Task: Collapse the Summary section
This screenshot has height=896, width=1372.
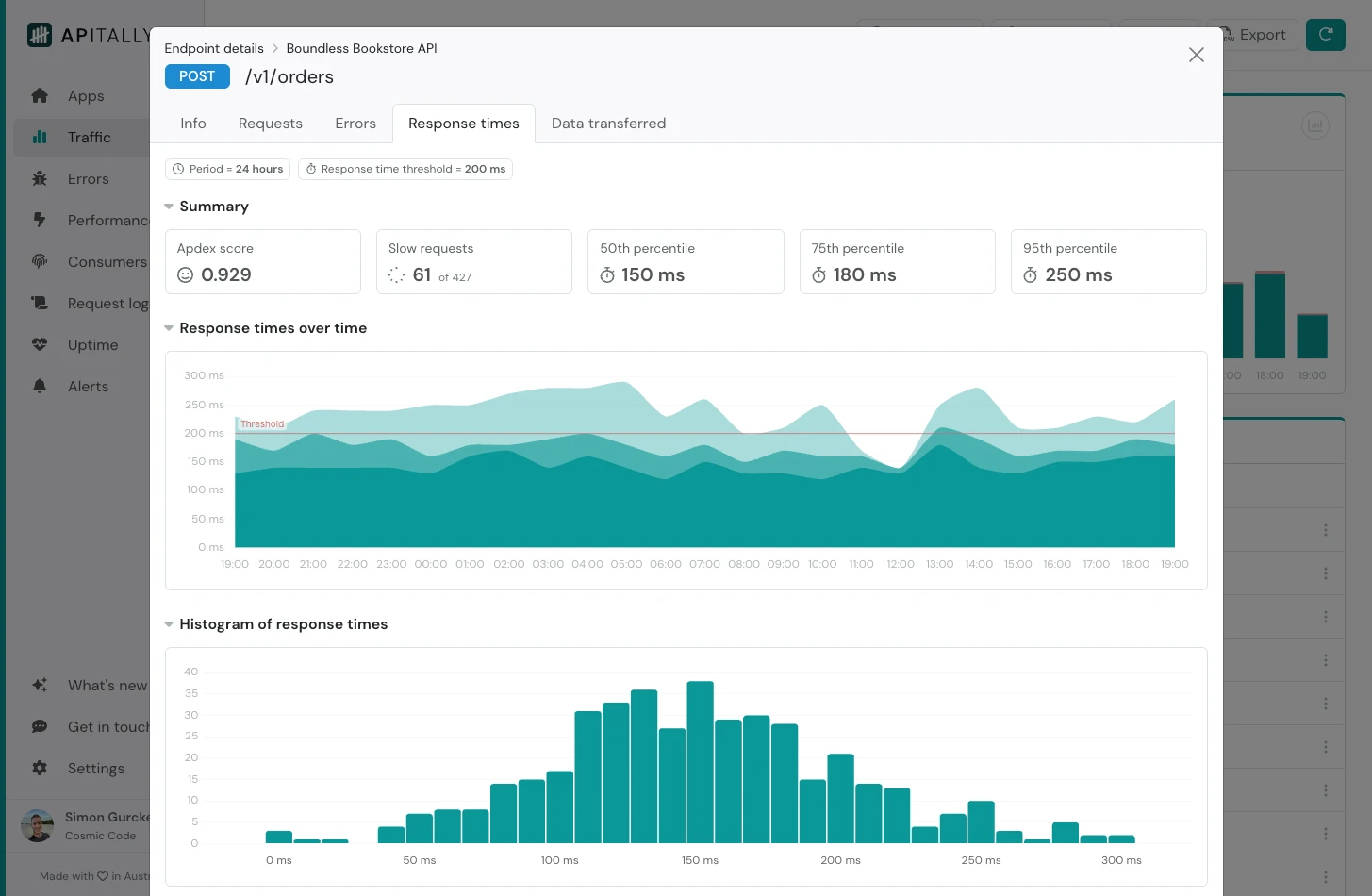Action: pyautogui.click(x=169, y=206)
